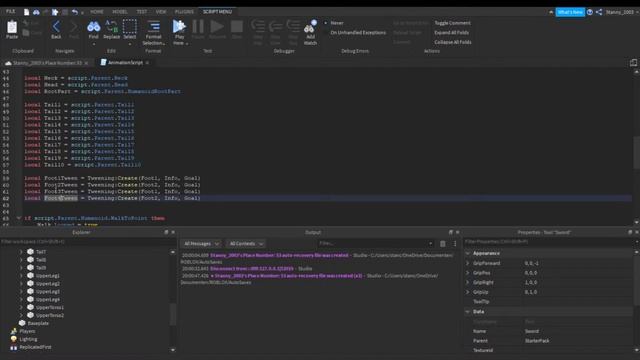Expand the UpperTorso1 tree item
This screenshot has width=640, height=360.
[x=21, y=307]
